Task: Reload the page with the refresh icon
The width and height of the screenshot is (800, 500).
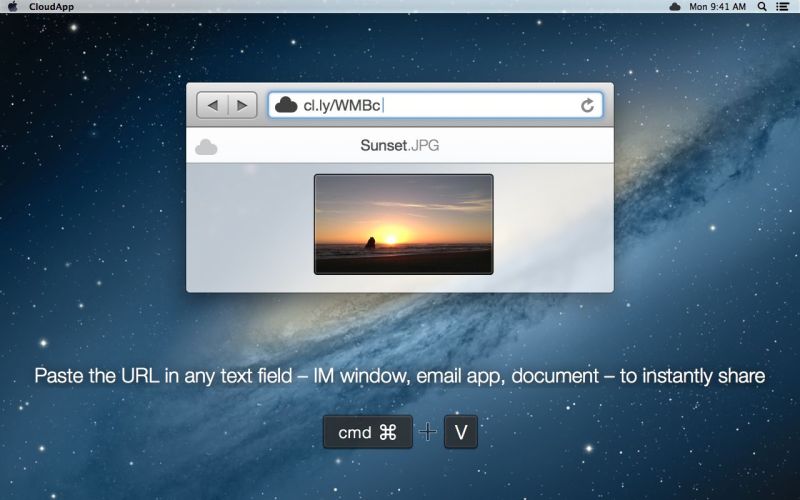Action: [x=587, y=105]
